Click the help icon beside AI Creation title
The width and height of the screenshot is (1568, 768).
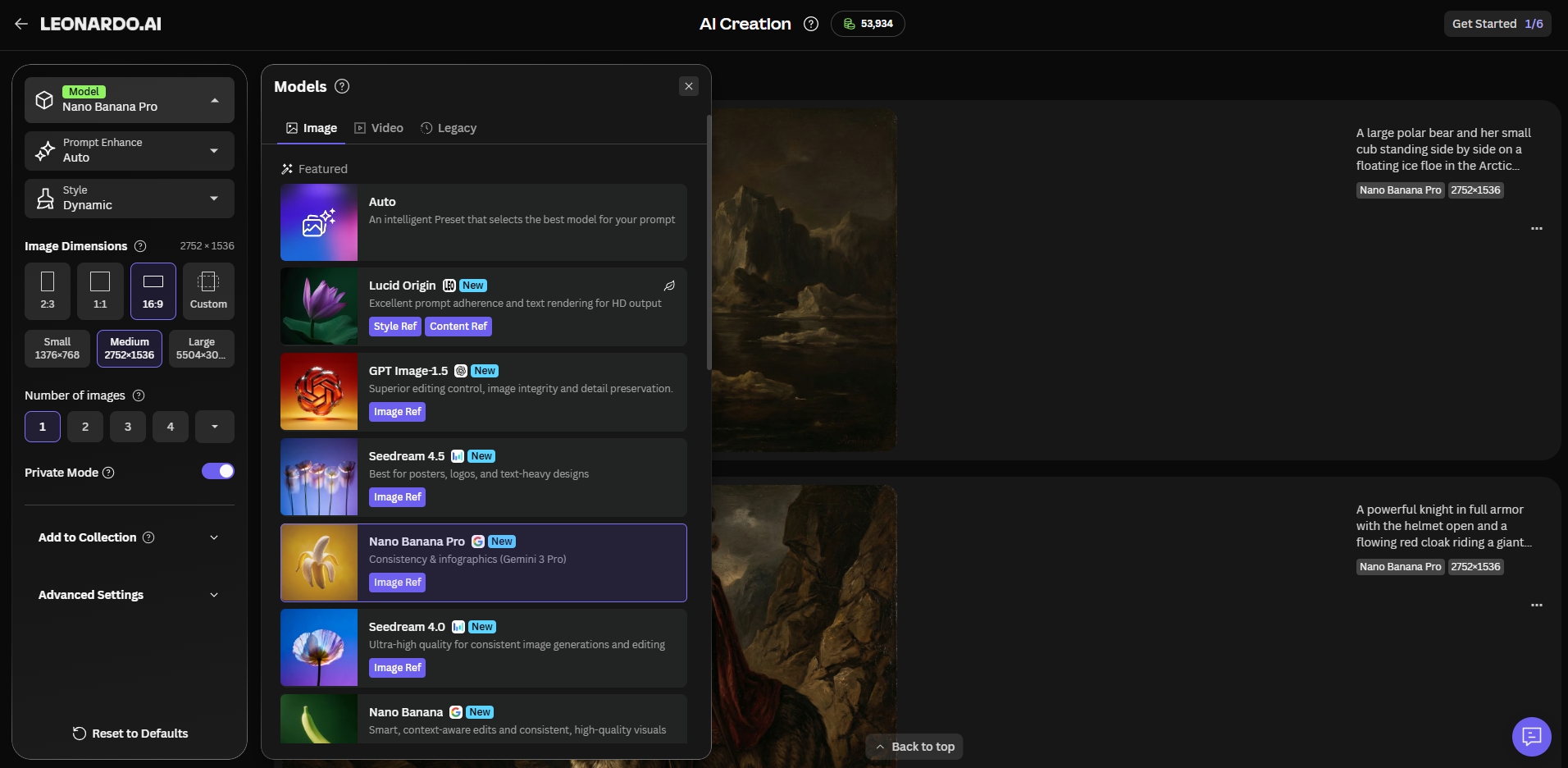(810, 24)
